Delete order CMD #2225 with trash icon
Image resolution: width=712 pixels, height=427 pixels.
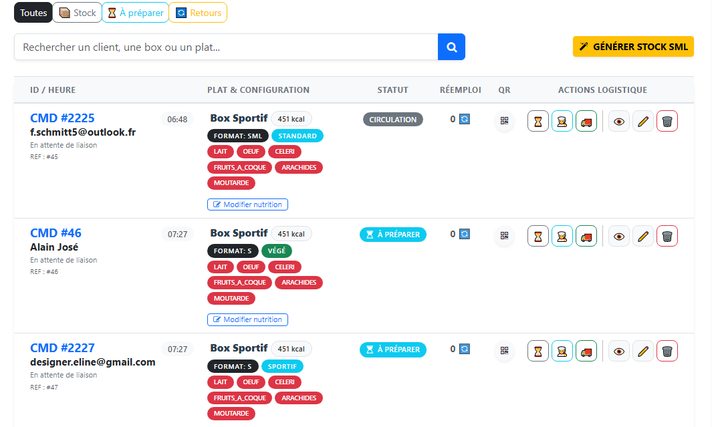tap(667, 121)
